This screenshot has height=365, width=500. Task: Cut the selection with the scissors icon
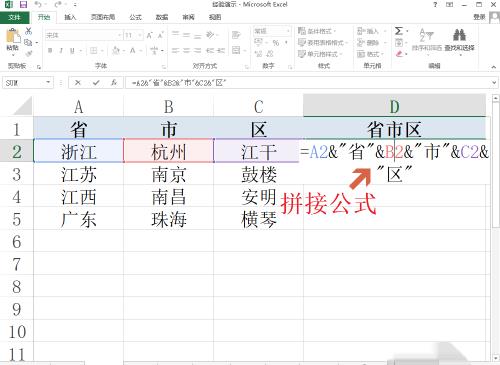coord(29,31)
